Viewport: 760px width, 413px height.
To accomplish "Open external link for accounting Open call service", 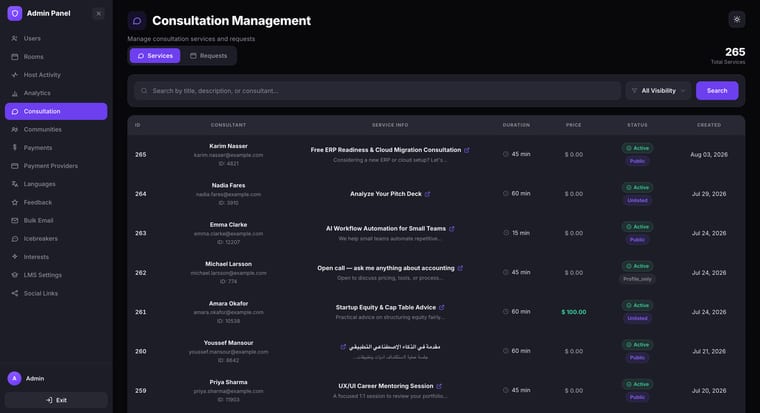I will click(460, 268).
